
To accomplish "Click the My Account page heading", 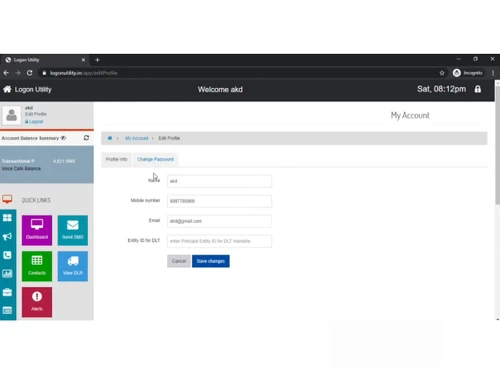I will [x=410, y=115].
